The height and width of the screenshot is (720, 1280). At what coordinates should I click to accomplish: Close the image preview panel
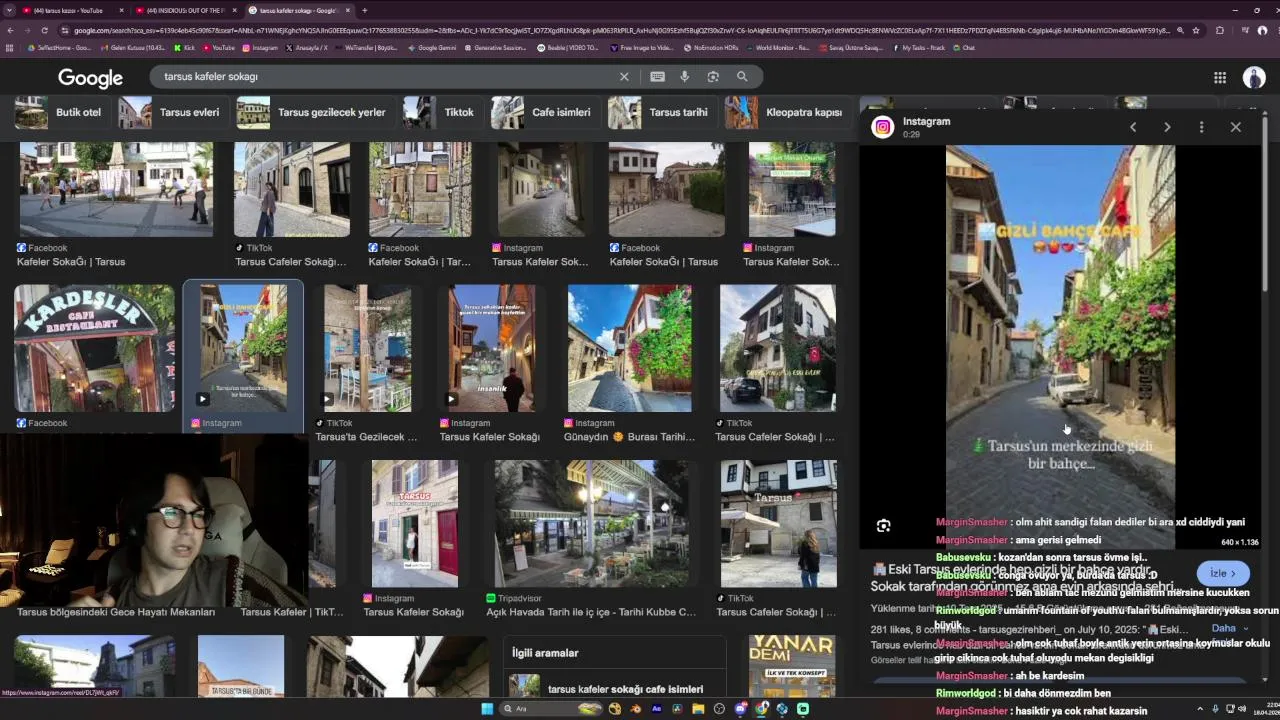pos(1236,127)
